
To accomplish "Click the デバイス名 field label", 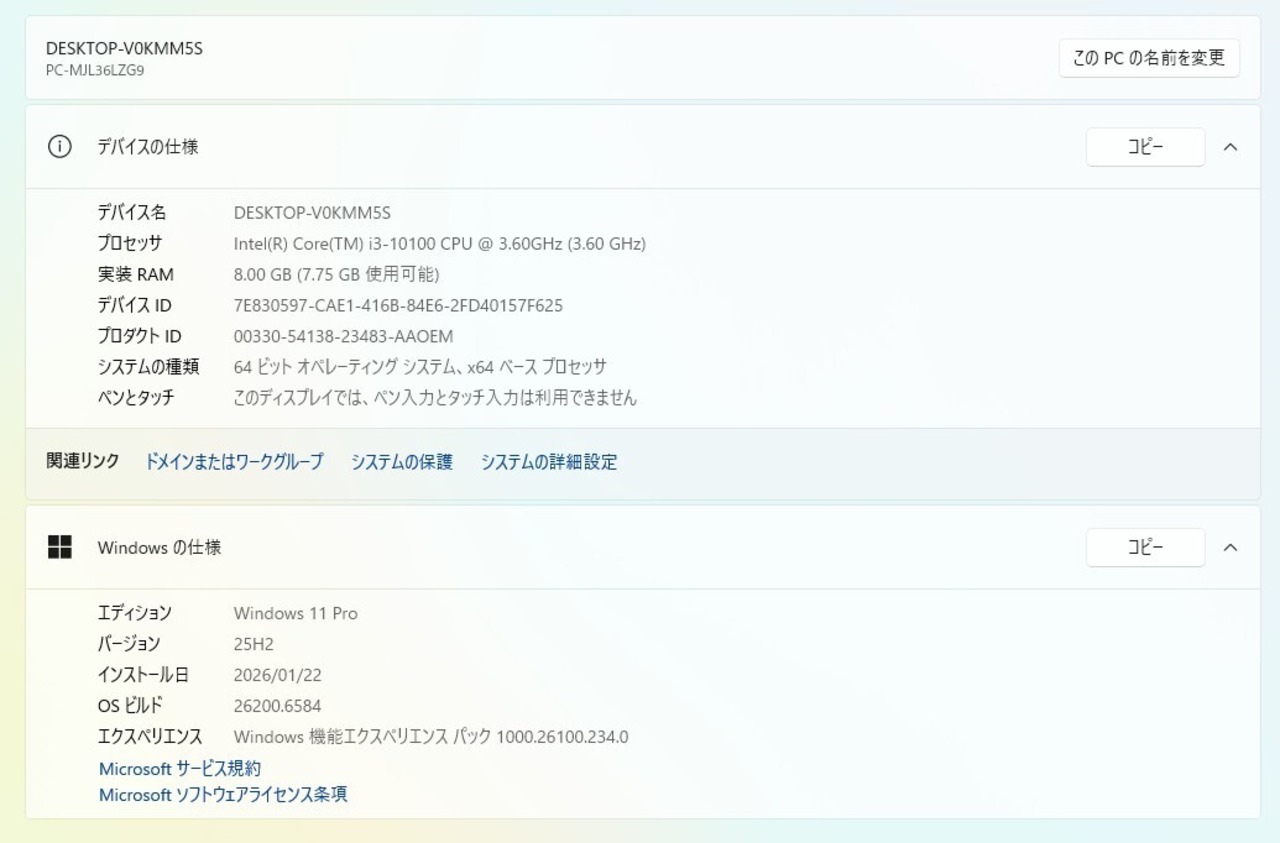I will click(132, 212).
